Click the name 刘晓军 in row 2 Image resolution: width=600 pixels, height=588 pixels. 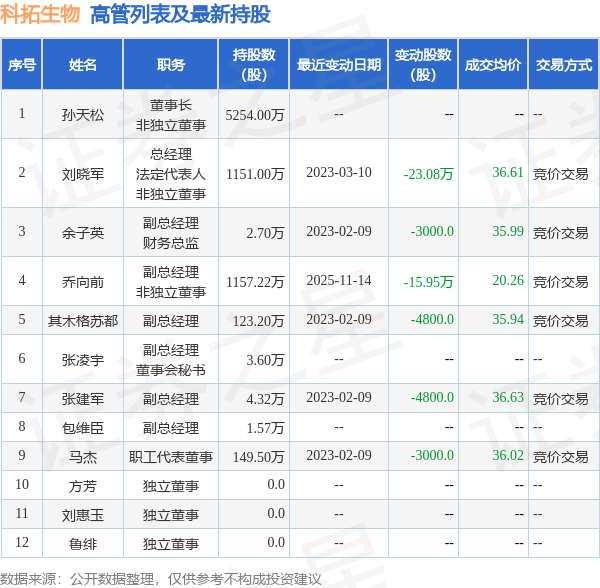83,174
